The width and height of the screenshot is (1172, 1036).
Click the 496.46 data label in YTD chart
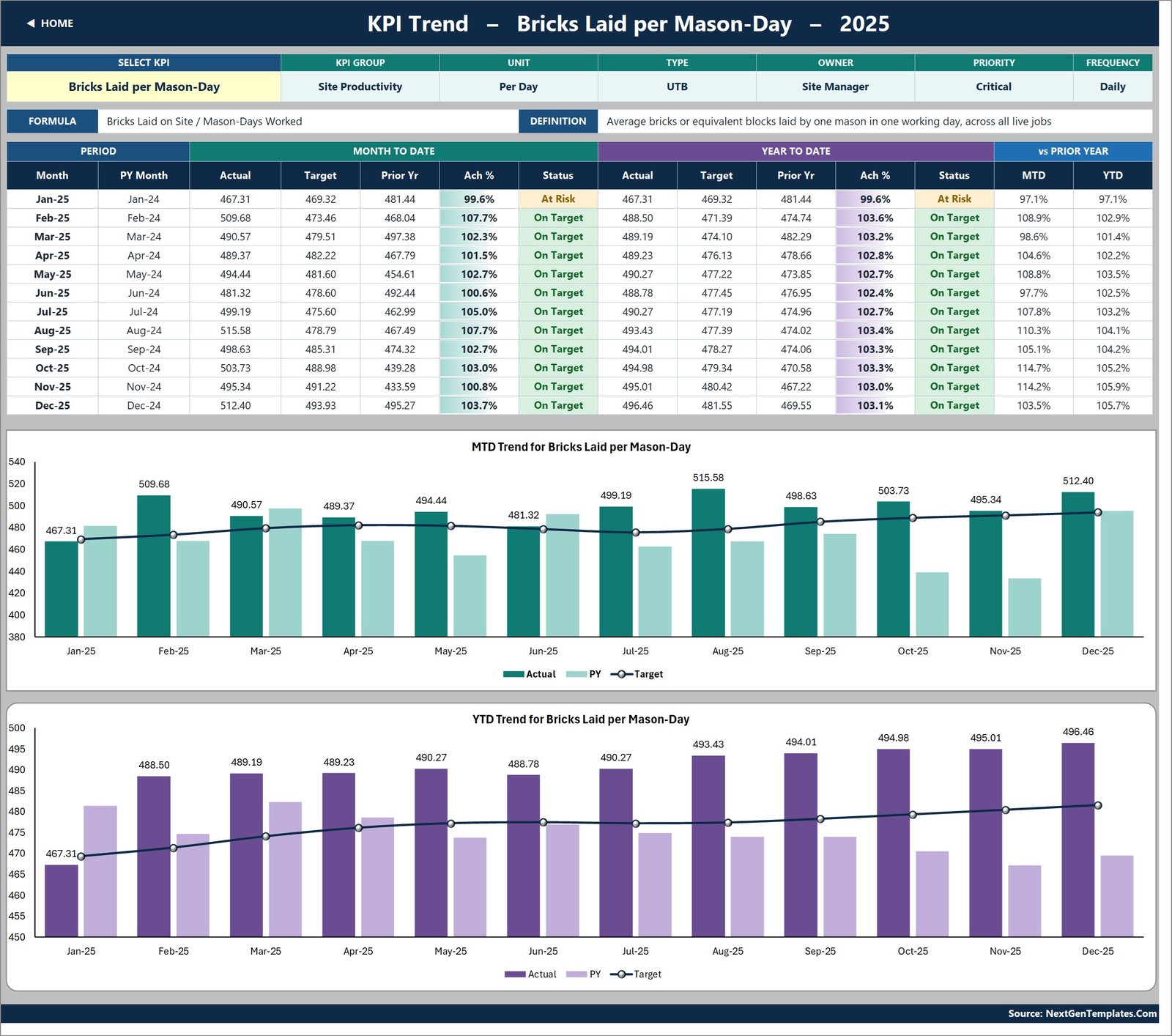tap(1078, 732)
